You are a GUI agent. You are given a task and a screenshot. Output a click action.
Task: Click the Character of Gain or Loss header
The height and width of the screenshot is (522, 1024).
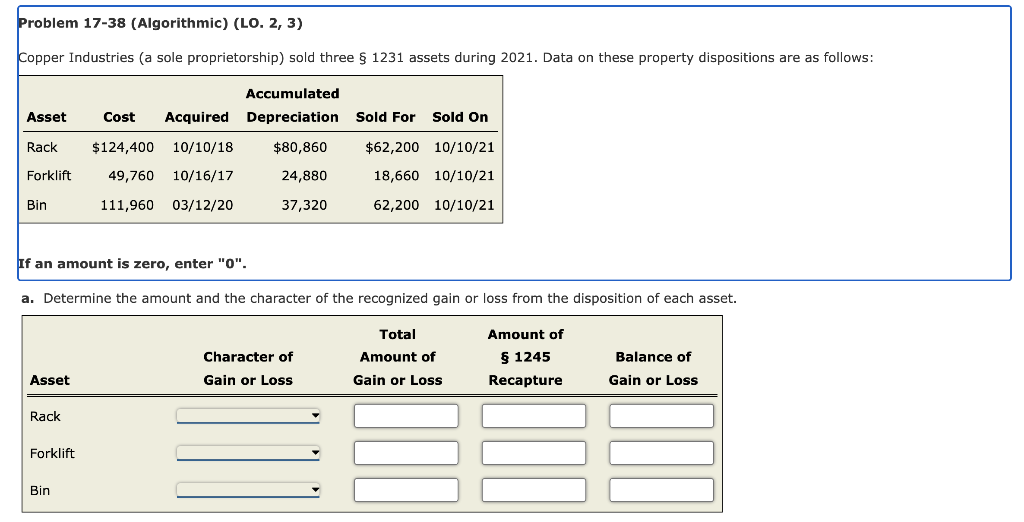[248, 368]
